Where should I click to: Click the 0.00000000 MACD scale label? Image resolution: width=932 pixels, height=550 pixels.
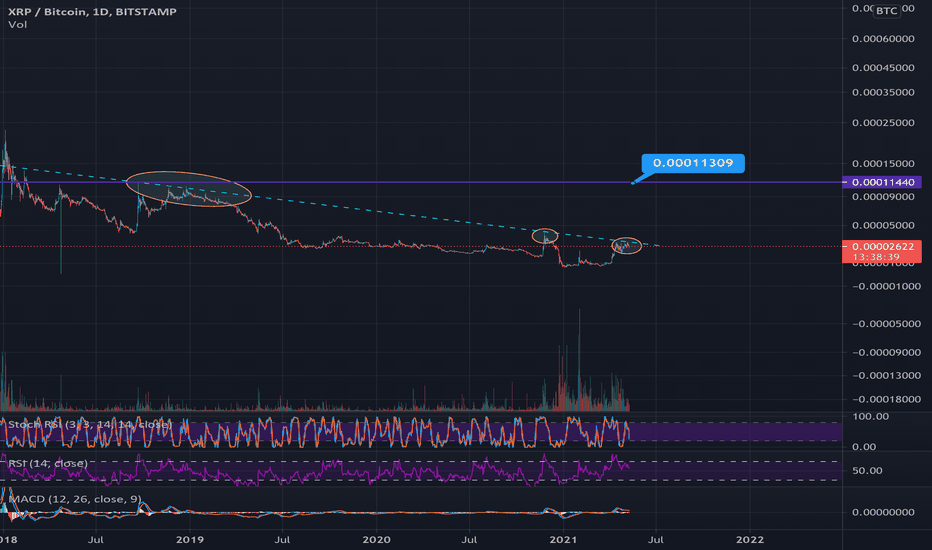click(883, 512)
